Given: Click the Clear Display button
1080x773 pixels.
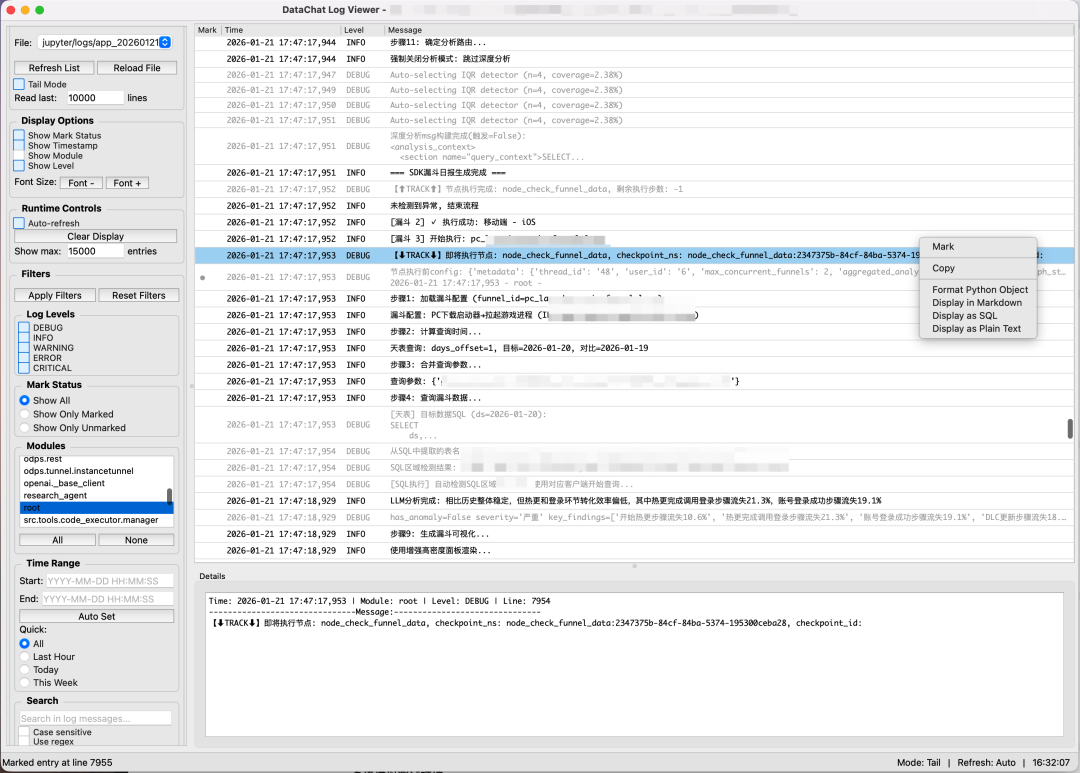Looking at the screenshot, I should coord(96,236).
